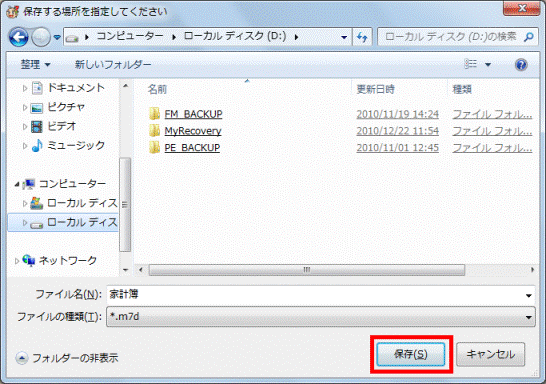Click the ネットワーク globe icon
The height and width of the screenshot is (384, 546).
coord(29,260)
